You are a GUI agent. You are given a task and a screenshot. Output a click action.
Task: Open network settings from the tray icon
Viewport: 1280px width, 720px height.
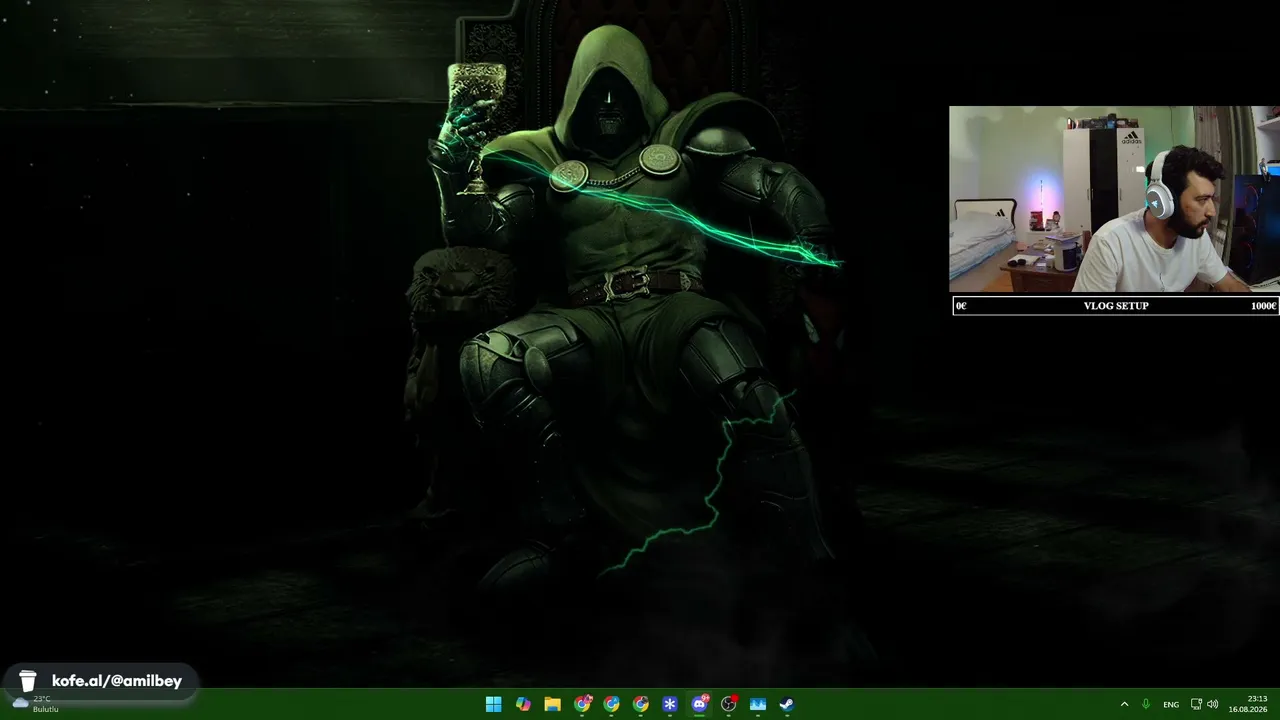(1196, 704)
